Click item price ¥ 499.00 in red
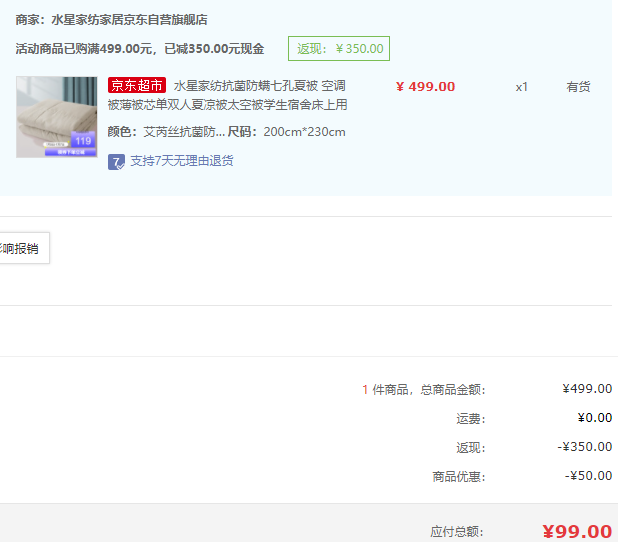This screenshot has height=542, width=618. pos(425,86)
